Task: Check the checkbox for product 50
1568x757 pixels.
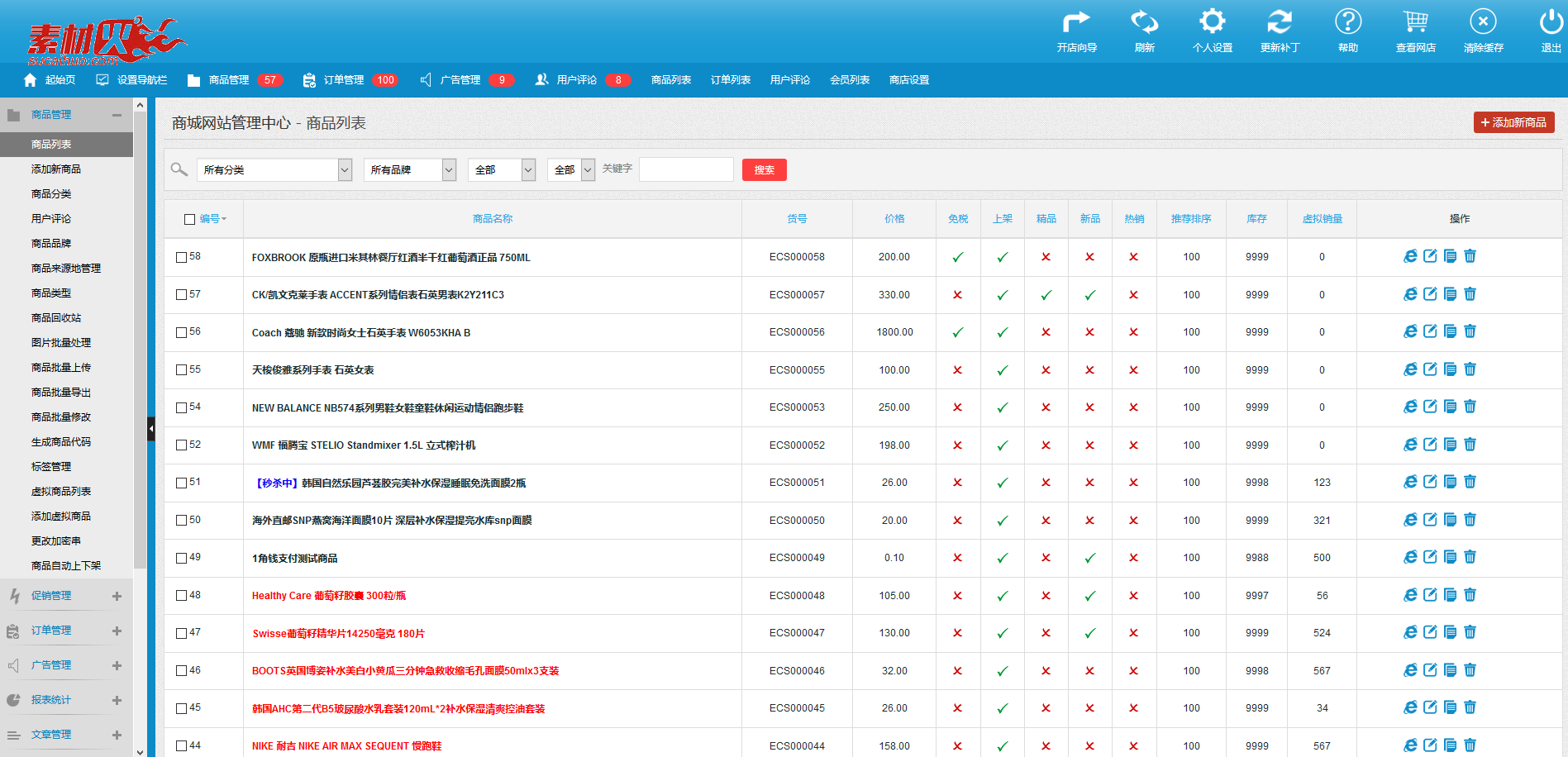Action: click(181, 521)
